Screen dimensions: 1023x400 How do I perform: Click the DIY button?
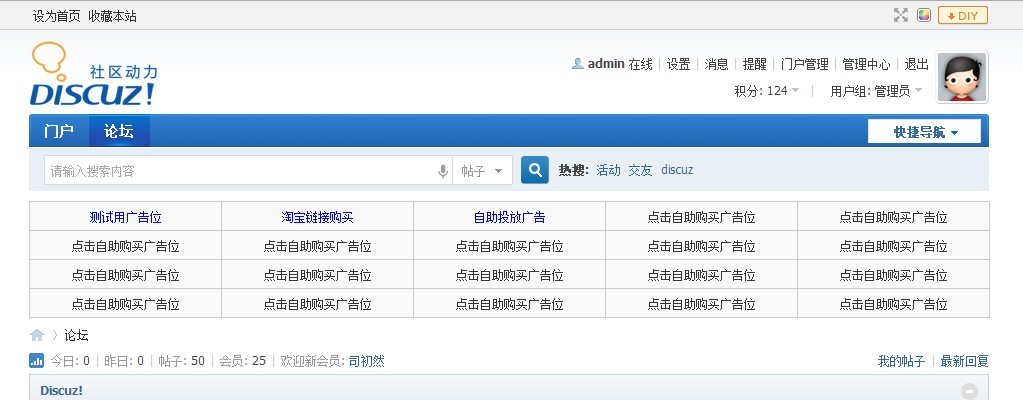click(962, 16)
